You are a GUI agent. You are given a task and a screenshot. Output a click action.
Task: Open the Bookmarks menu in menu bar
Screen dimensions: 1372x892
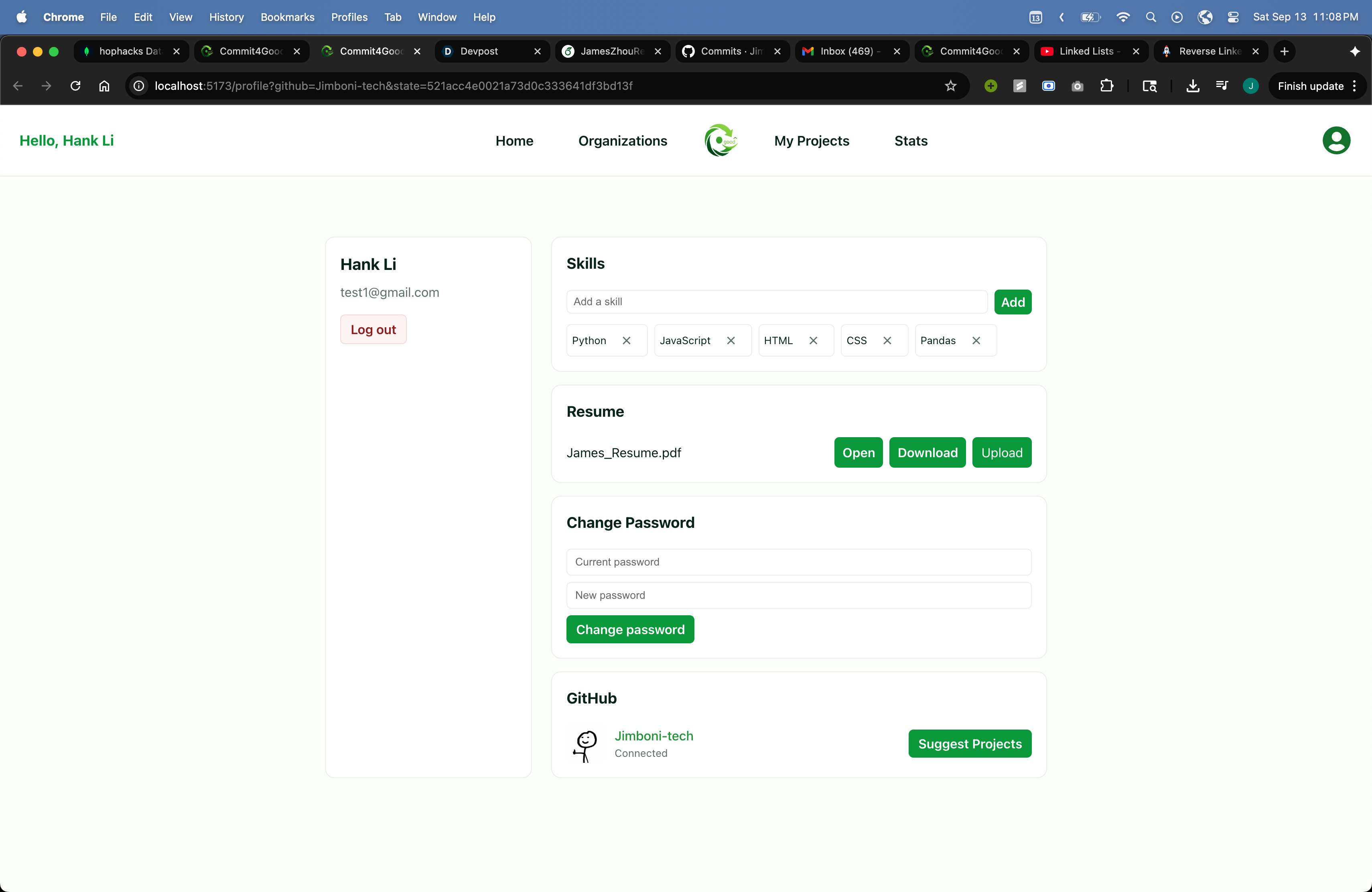coord(287,17)
